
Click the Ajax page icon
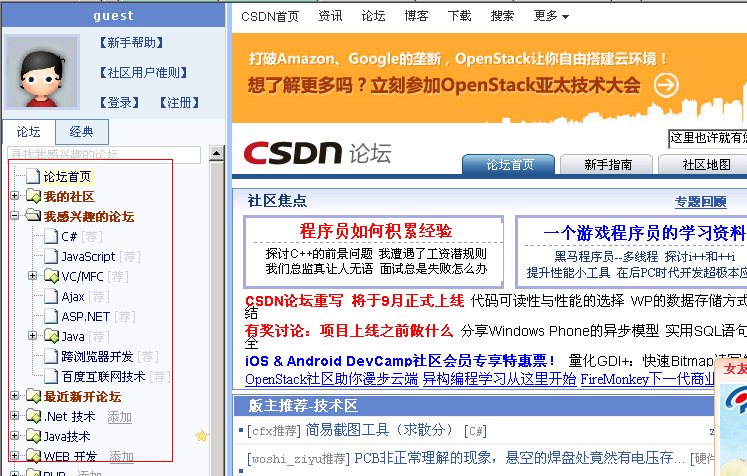(51, 296)
